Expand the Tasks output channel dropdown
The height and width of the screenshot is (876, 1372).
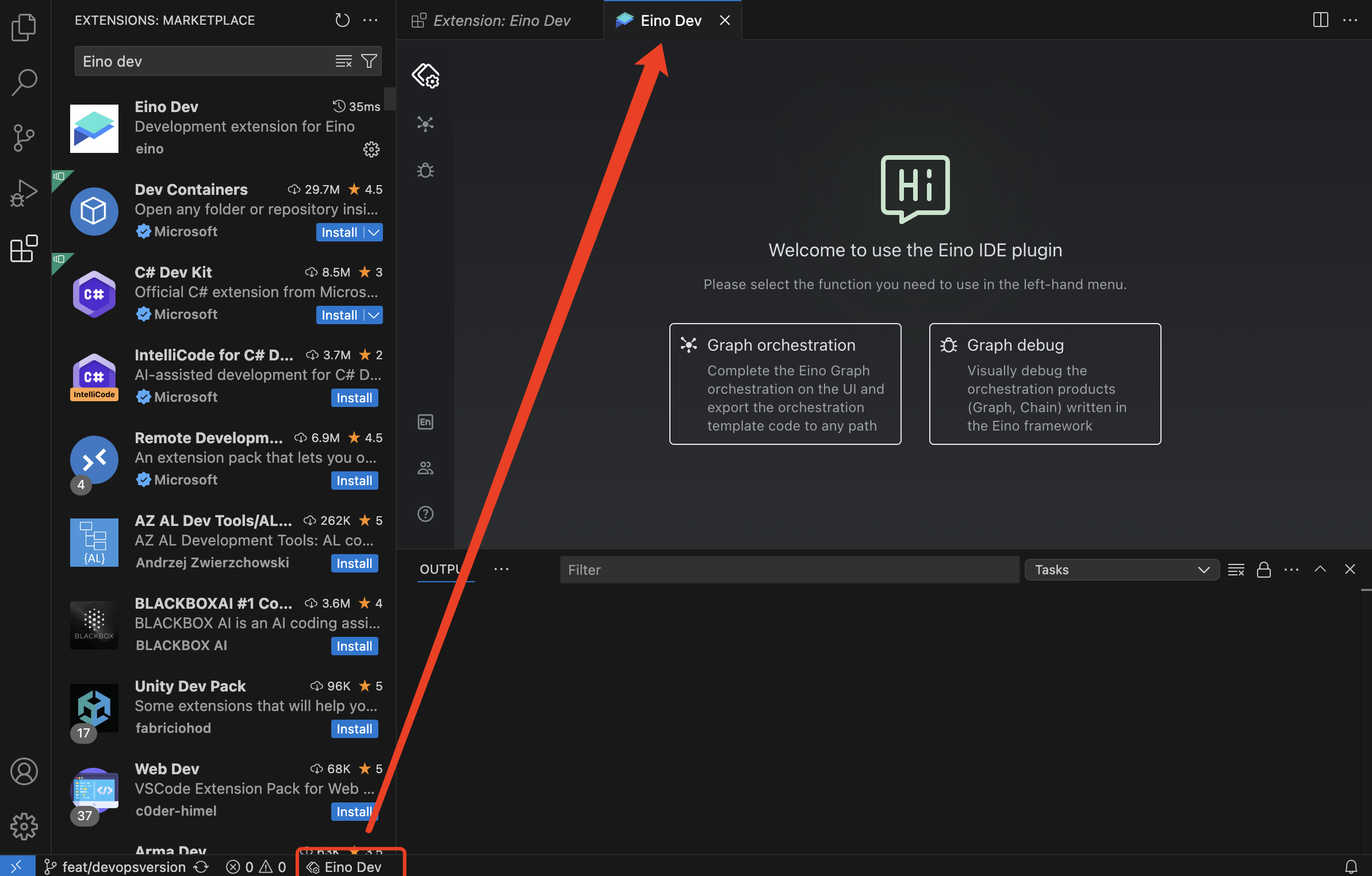coord(1121,570)
